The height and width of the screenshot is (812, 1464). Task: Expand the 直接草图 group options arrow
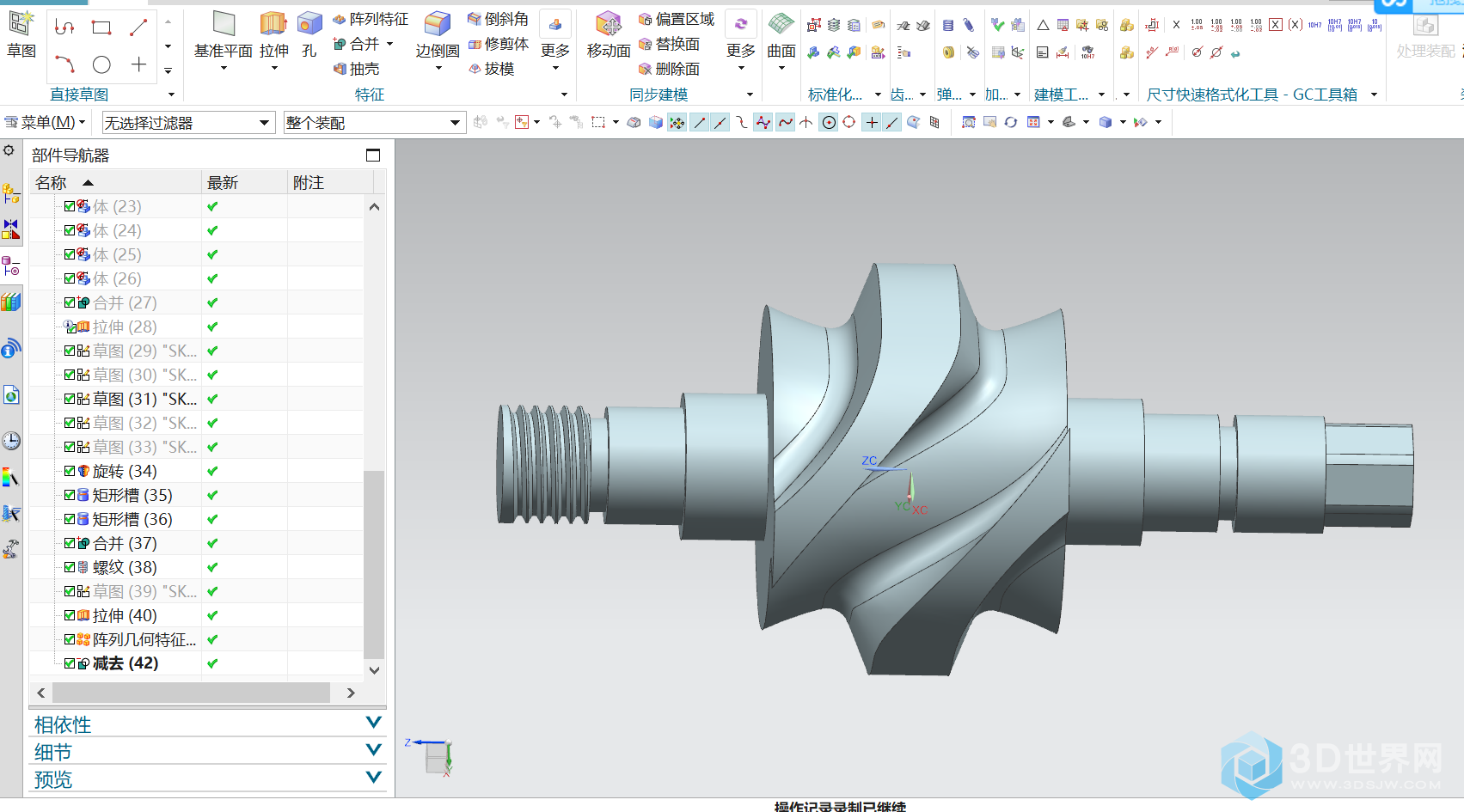[x=171, y=95]
